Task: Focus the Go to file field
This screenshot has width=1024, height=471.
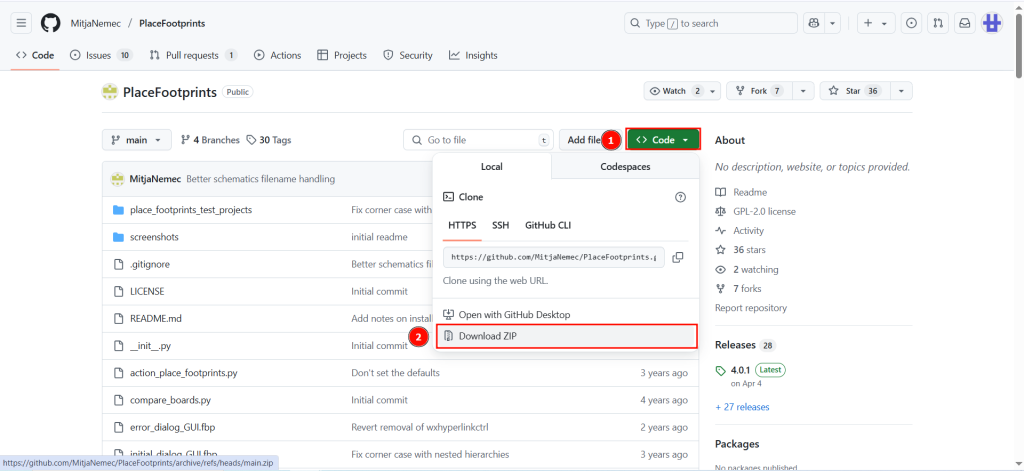Action: click(x=479, y=140)
